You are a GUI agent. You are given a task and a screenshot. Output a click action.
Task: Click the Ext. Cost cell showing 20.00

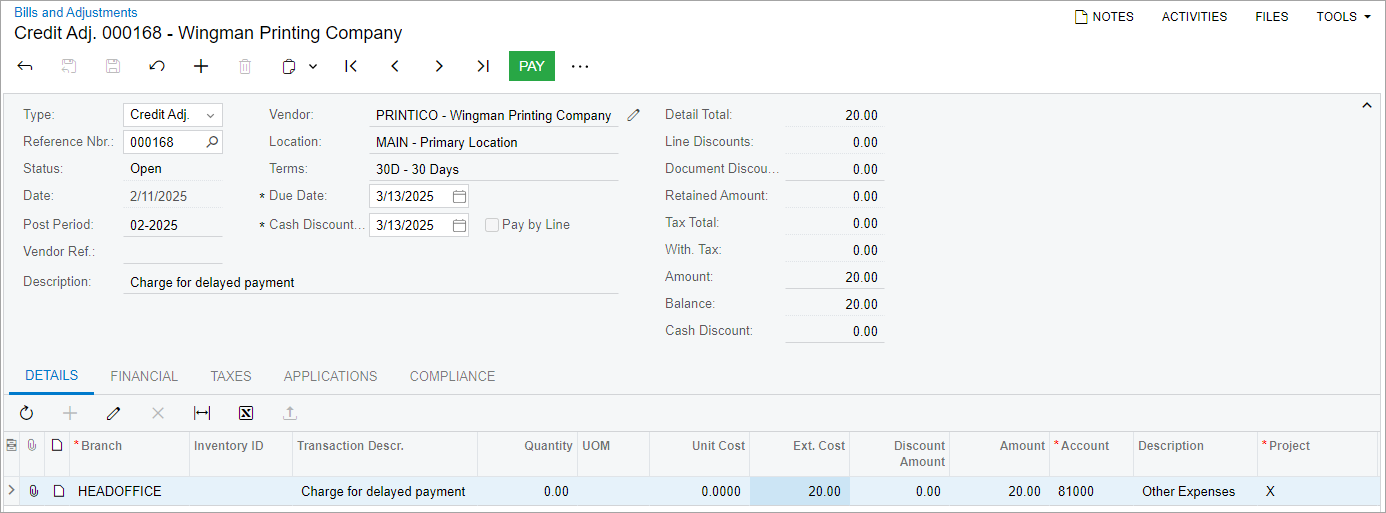799,491
